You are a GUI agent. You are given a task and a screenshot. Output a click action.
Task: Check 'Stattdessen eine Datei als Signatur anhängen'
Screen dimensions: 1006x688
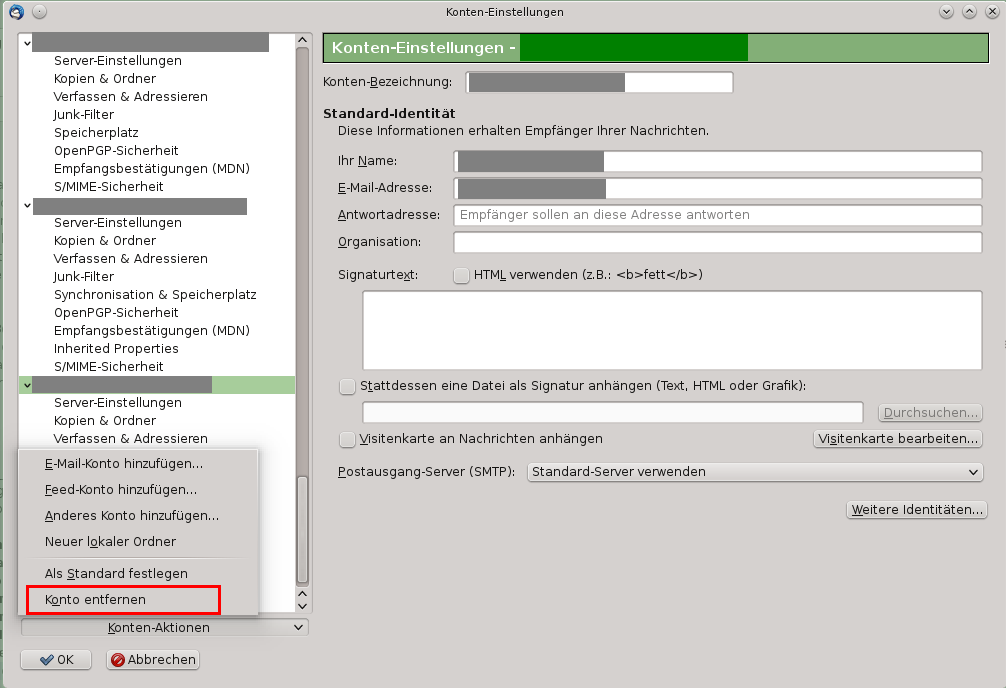[x=347, y=386]
